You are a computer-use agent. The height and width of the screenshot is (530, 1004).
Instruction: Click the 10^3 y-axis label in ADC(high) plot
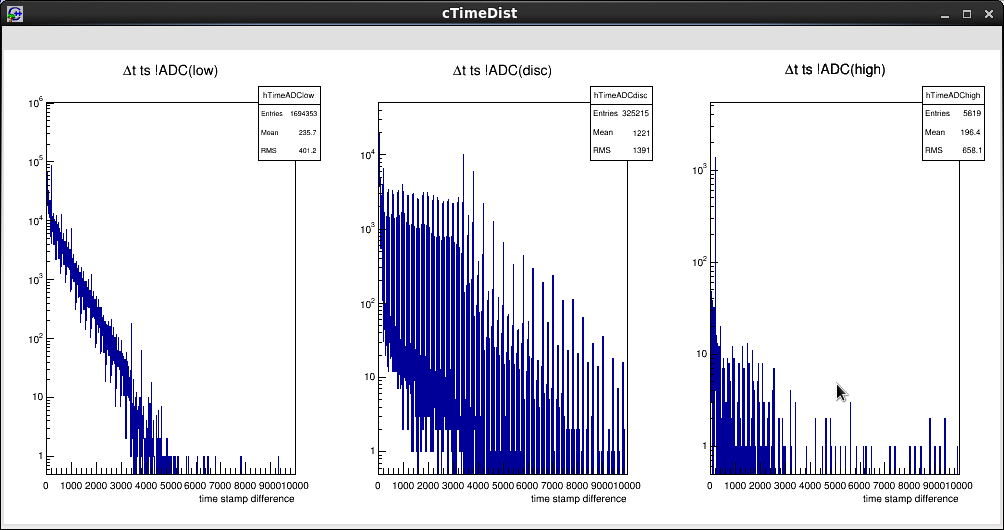click(x=699, y=170)
